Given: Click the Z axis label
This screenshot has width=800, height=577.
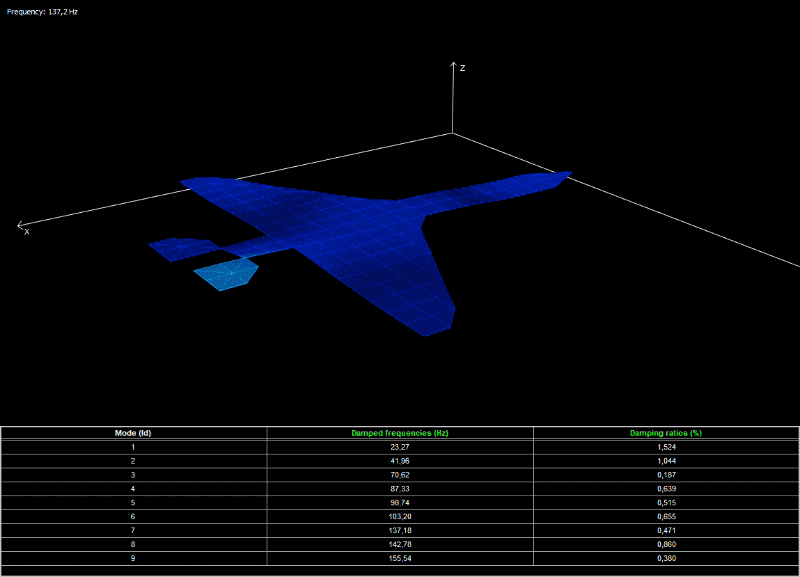Looking at the screenshot, I should coord(463,68).
